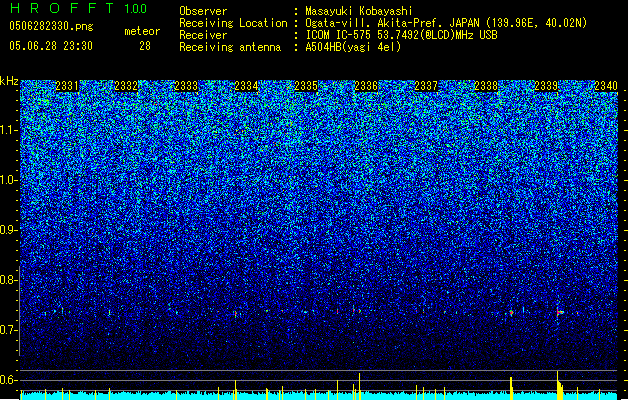Click the 2333 time marker
629x400 pixels.
[x=187, y=86]
